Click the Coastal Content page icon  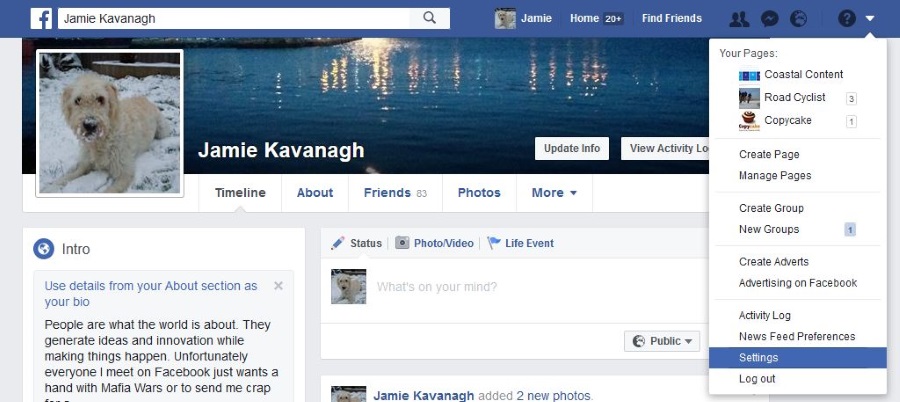point(749,75)
